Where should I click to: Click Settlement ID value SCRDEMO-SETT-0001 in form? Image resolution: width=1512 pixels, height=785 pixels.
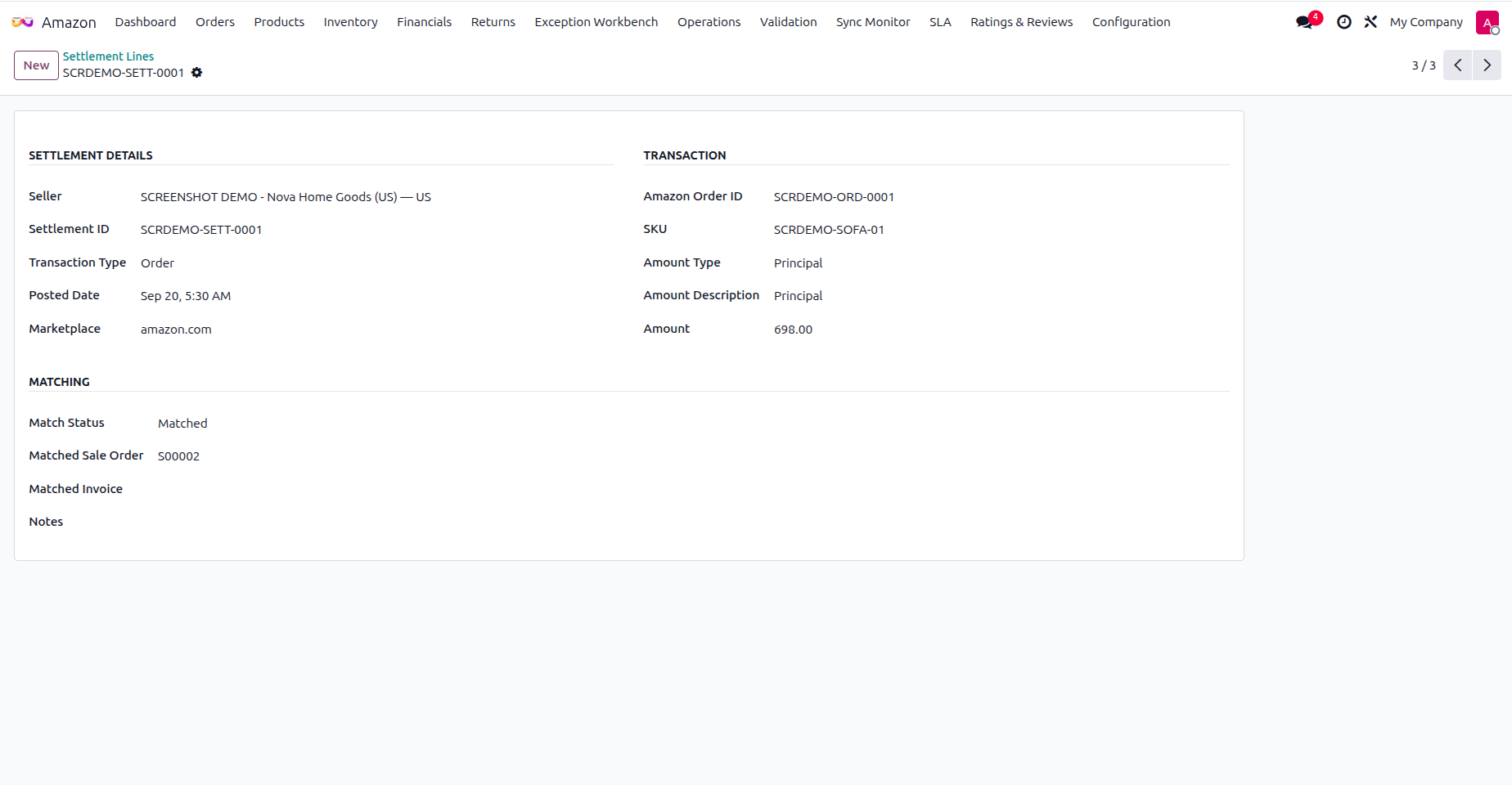201,230
